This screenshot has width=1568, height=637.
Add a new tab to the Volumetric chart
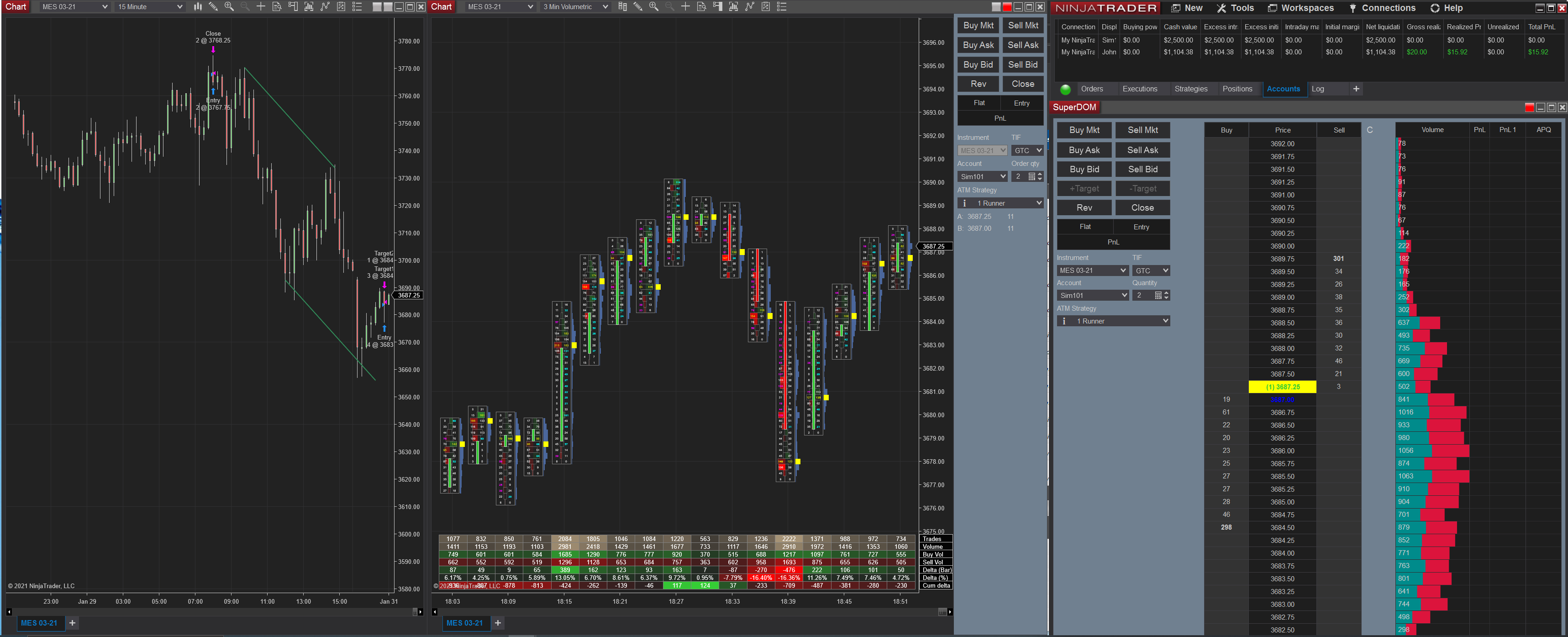[x=498, y=622]
